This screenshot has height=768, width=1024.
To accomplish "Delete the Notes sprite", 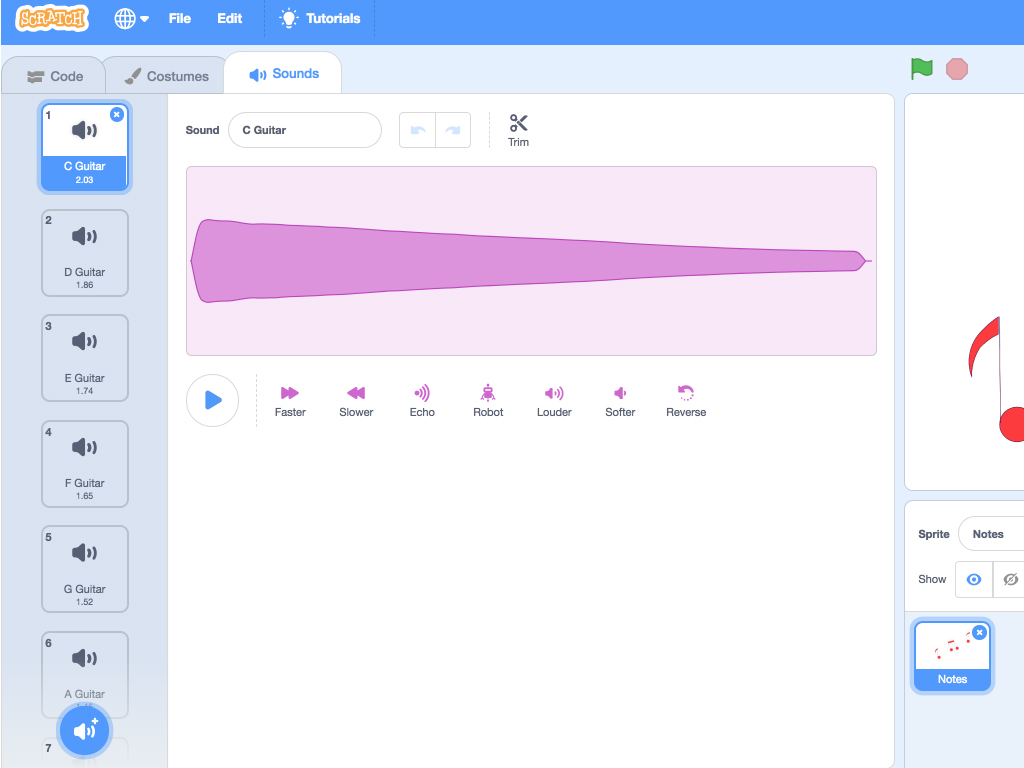I will [x=979, y=632].
